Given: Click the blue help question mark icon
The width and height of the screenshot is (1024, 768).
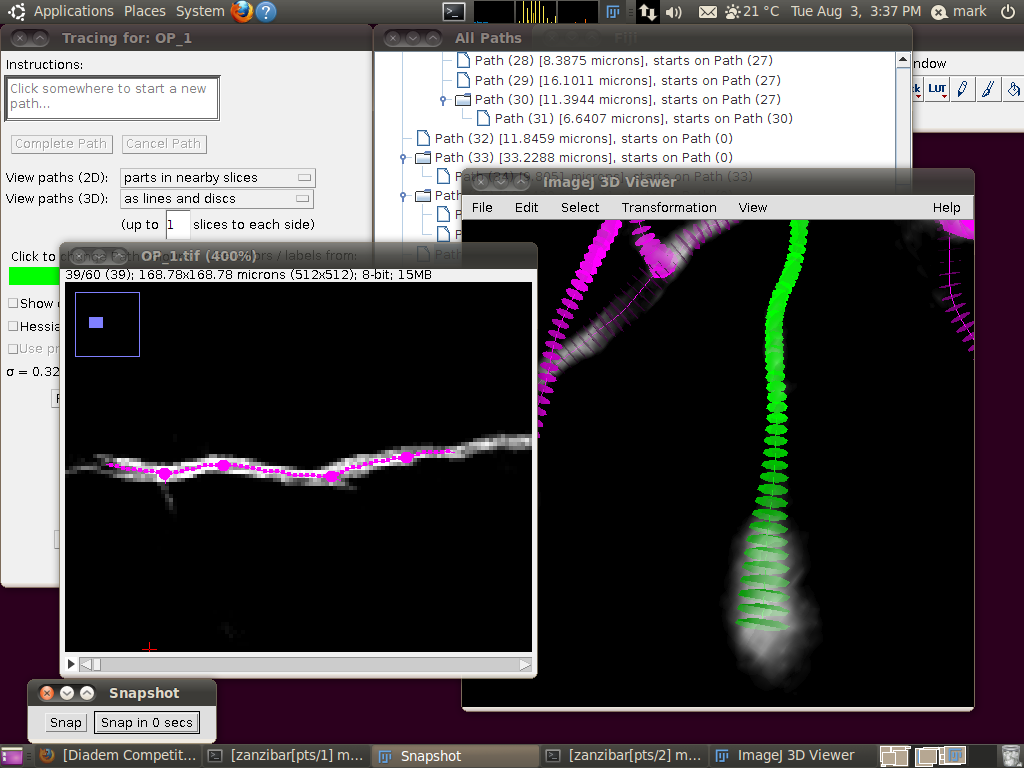Looking at the screenshot, I should tap(265, 11).
